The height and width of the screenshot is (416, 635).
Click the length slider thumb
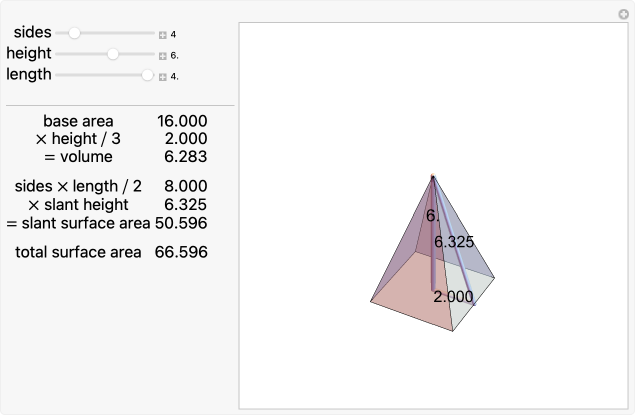tap(148, 75)
